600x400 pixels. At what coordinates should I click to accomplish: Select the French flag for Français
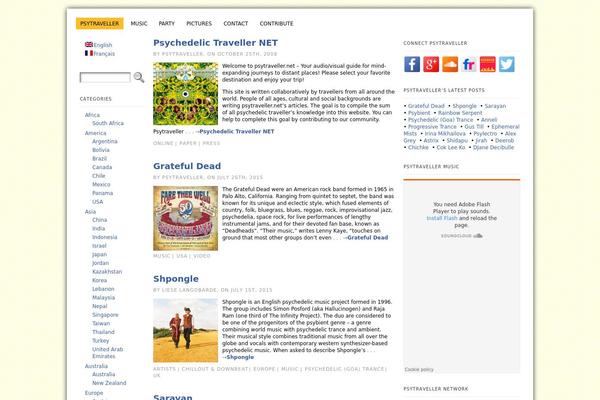click(x=89, y=53)
